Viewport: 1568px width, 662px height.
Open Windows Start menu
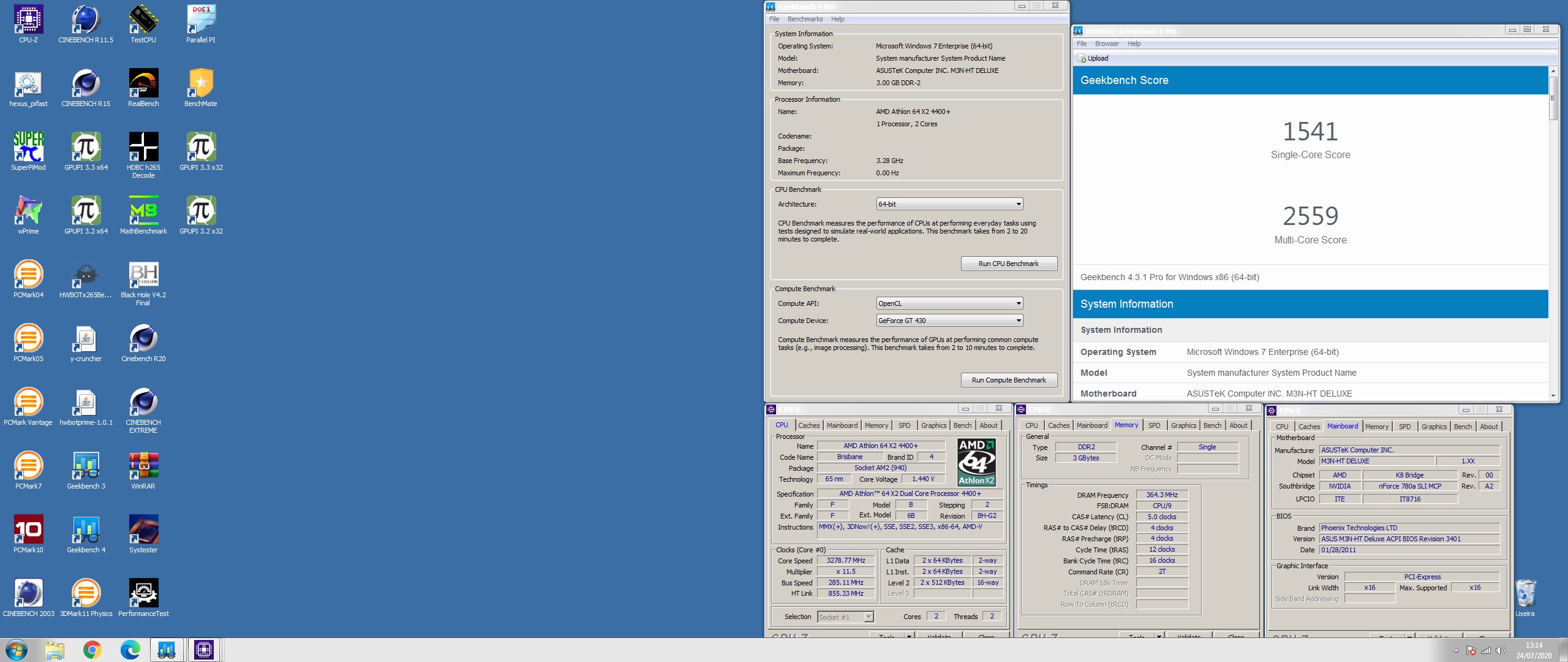tap(17, 650)
